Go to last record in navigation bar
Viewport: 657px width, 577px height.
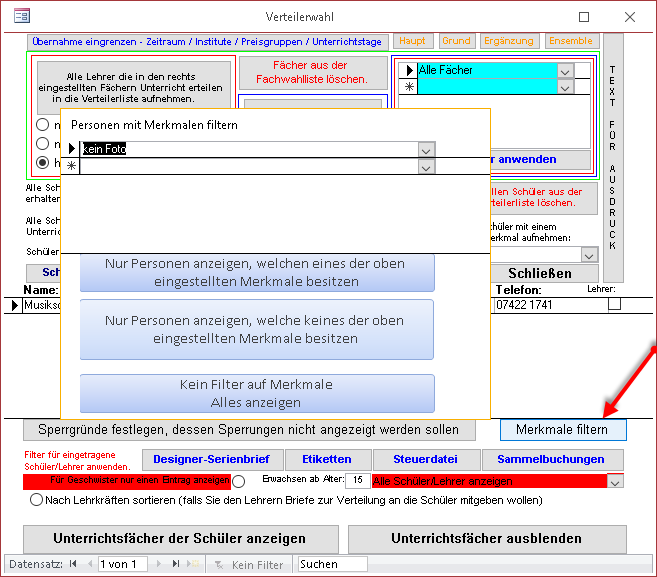(x=177, y=565)
